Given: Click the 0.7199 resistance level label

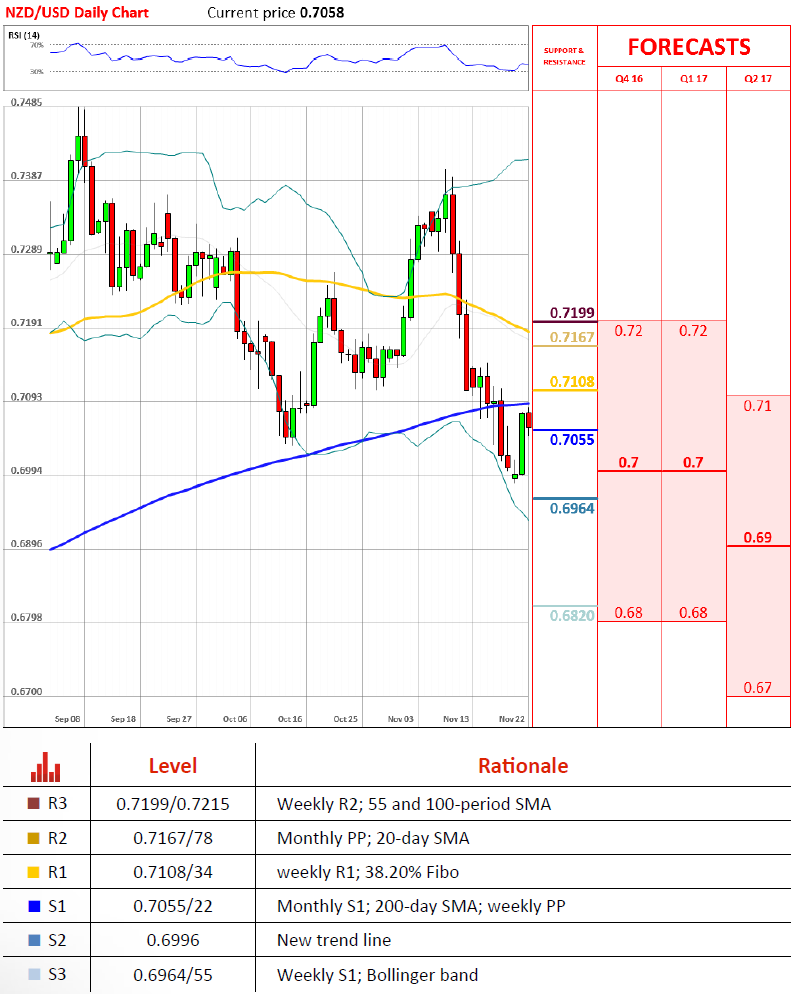Looking at the screenshot, I should [572, 313].
